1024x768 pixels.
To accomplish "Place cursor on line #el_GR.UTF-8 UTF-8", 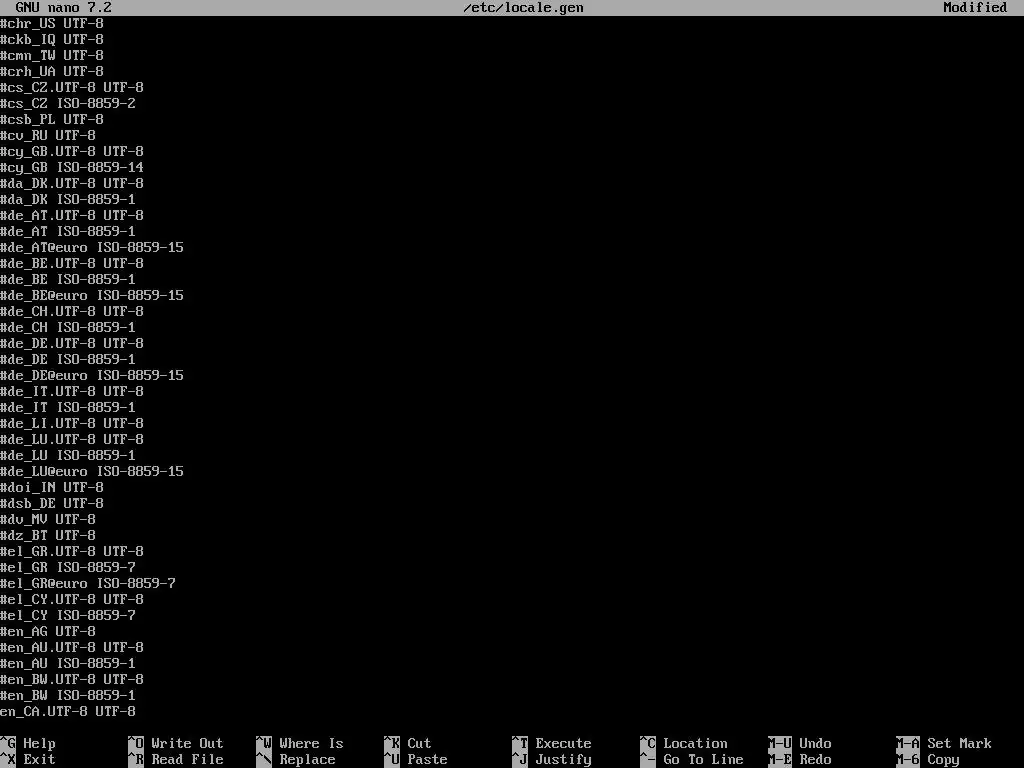I will pyautogui.click(x=72, y=551).
